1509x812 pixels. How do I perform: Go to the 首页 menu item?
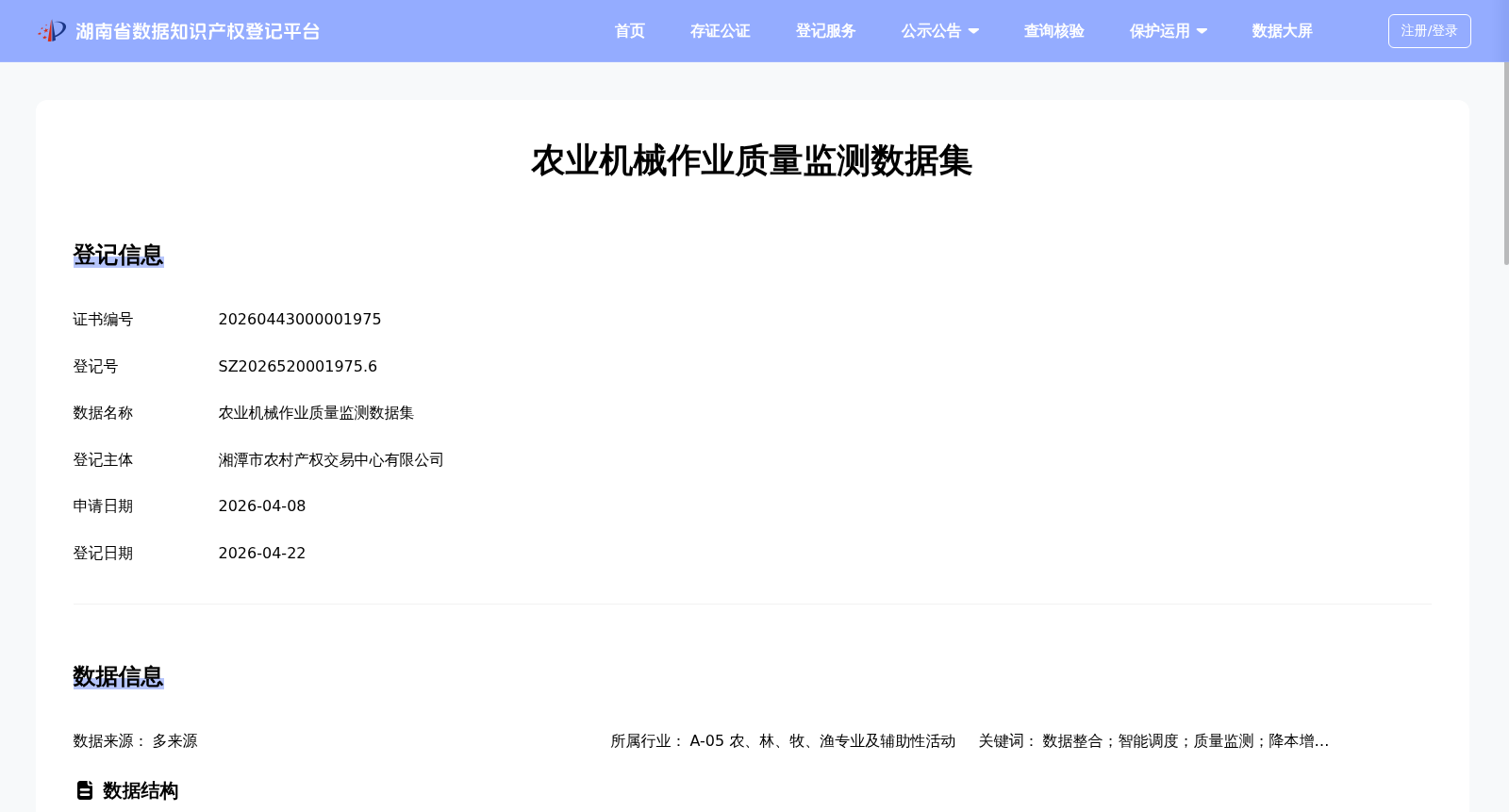click(x=630, y=31)
